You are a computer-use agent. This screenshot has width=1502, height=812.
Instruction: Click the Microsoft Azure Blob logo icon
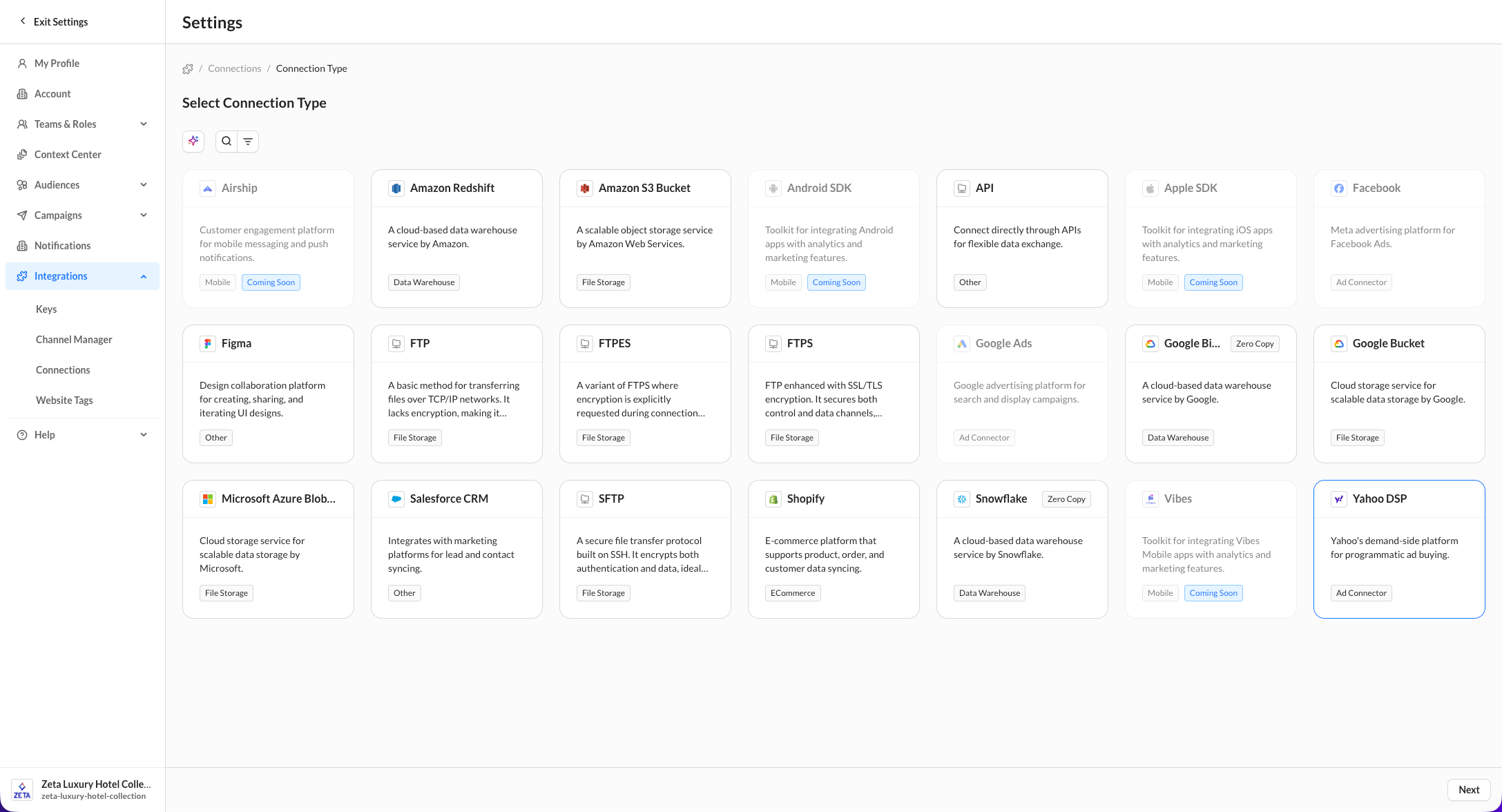(208, 499)
